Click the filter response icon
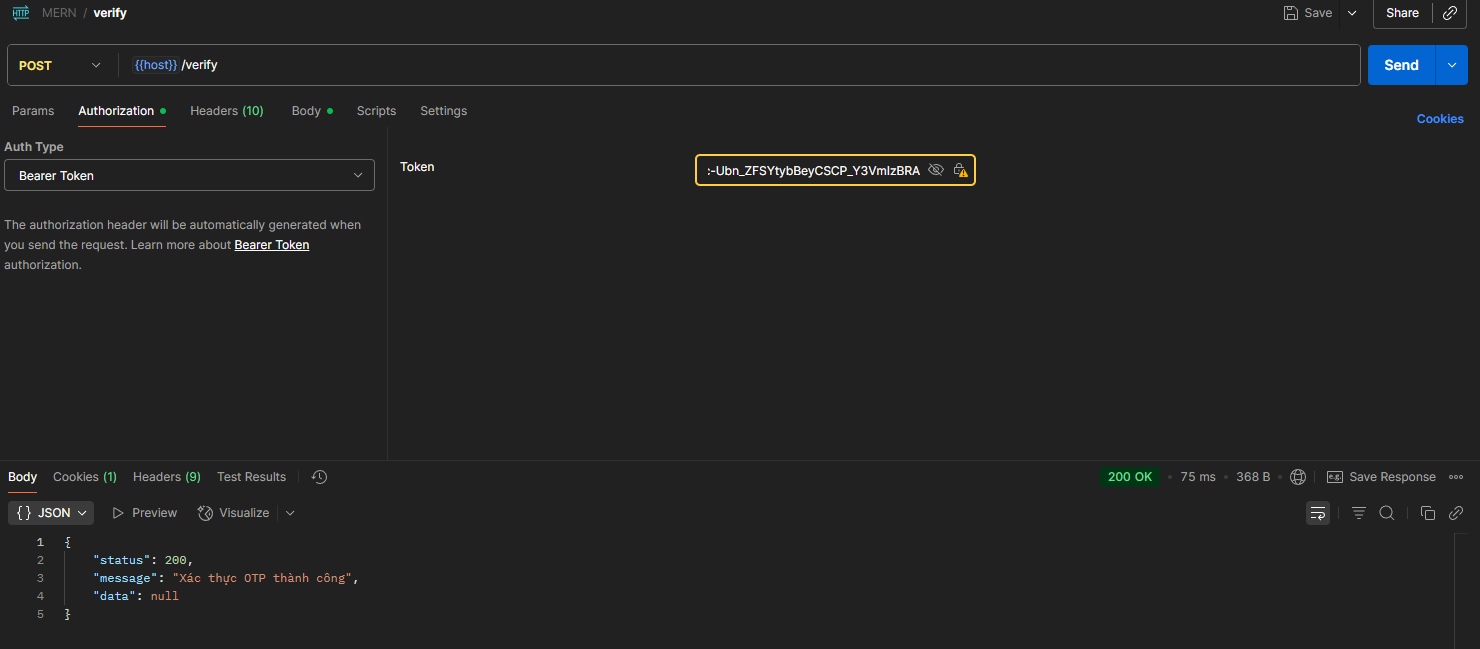 (1359, 513)
